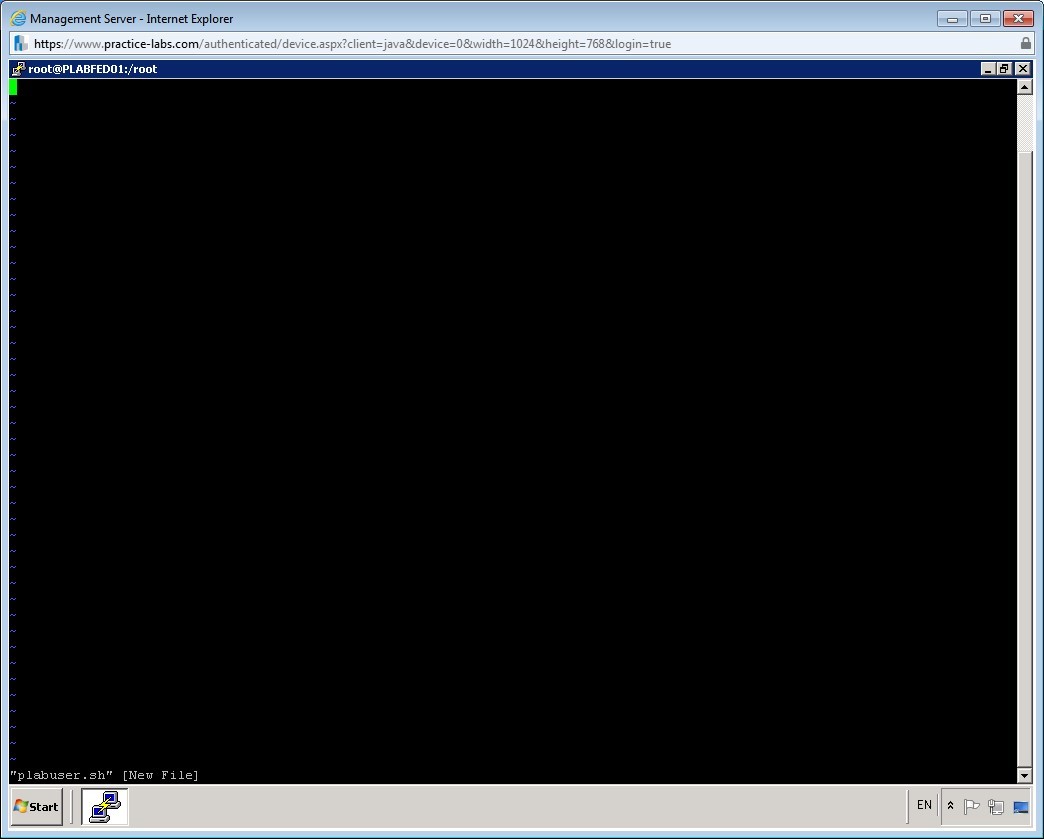Click the scroll-down arrow on the terminal scrollbar
Image resolution: width=1044 pixels, height=839 pixels.
(1025, 774)
